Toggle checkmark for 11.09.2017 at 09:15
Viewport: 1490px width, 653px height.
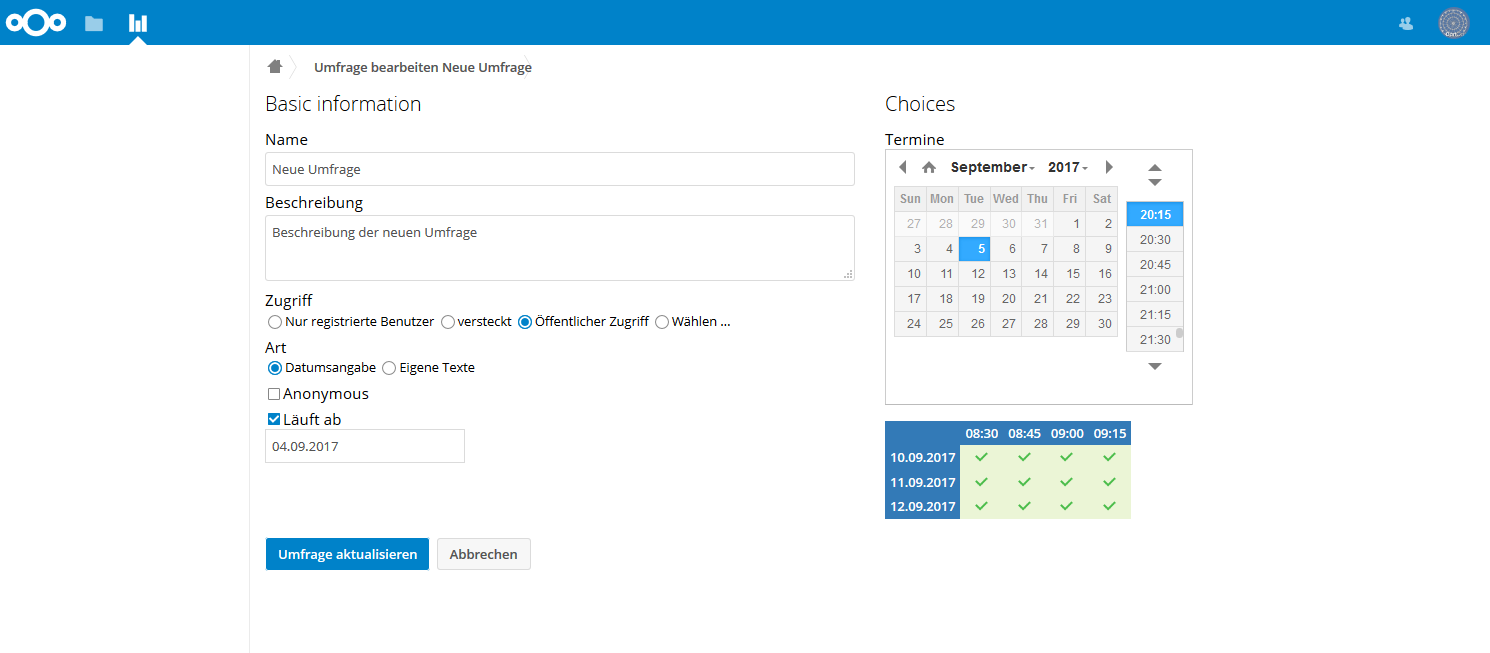coord(1109,482)
